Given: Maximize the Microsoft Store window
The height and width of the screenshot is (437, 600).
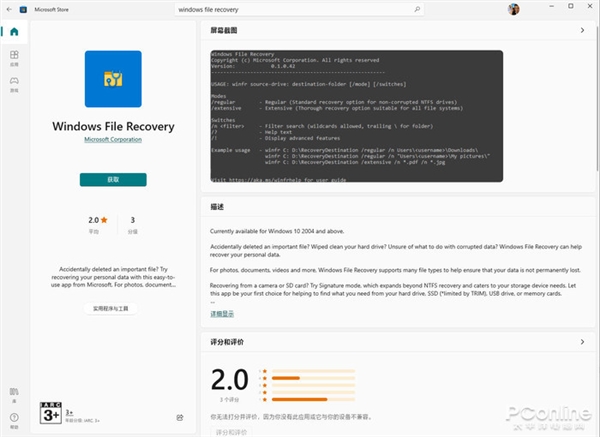Looking at the screenshot, I should [571, 6].
